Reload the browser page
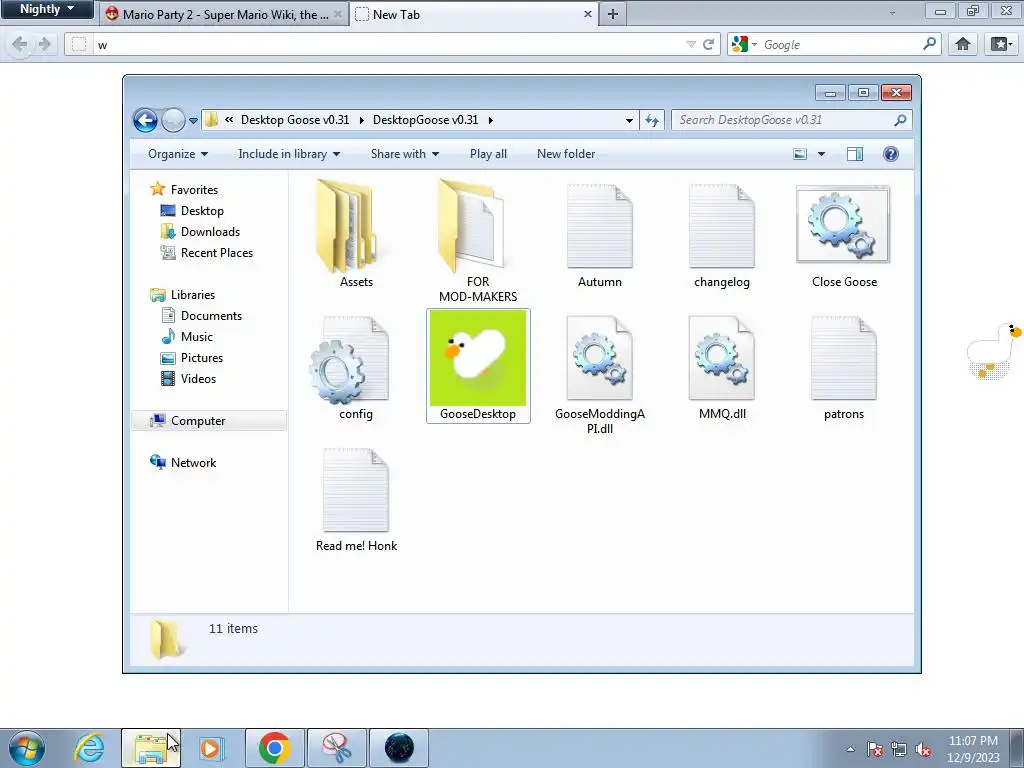1024x768 pixels. click(709, 44)
